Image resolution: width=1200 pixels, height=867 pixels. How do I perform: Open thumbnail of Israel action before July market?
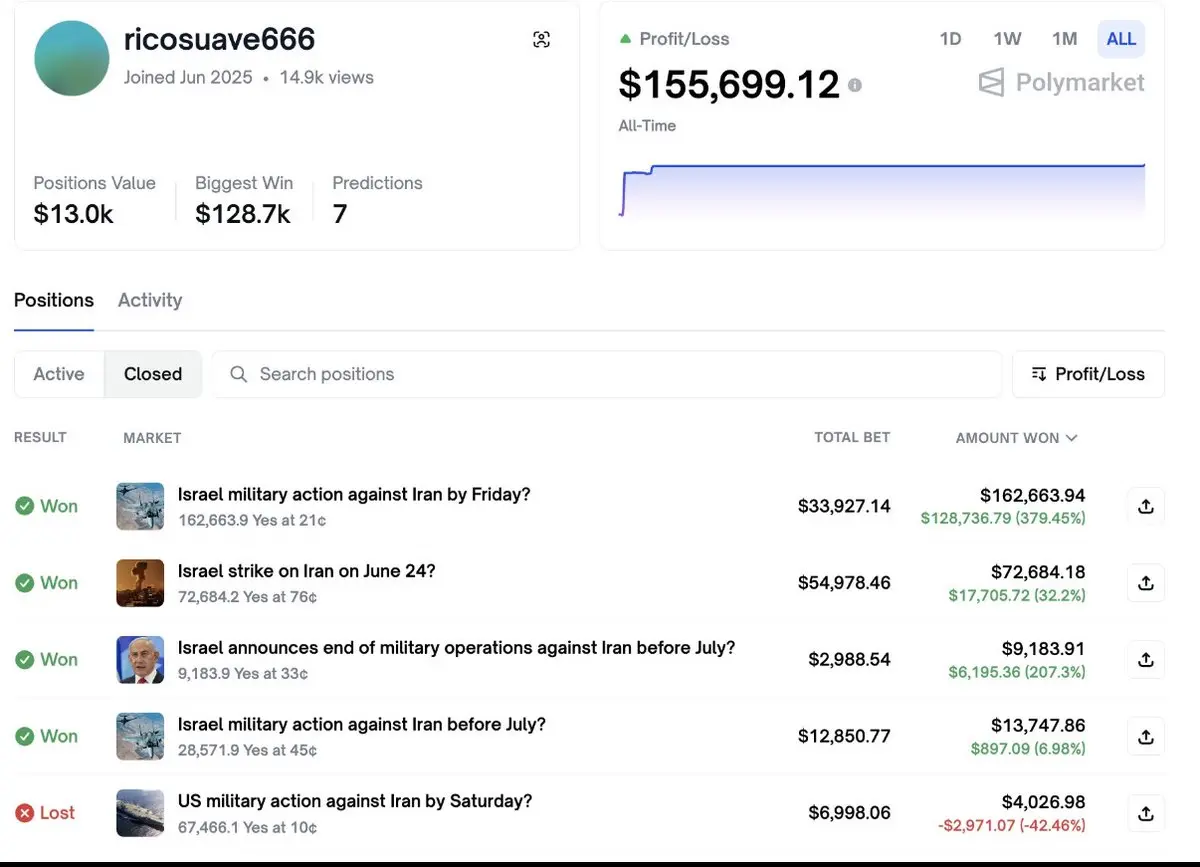(140, 736)
